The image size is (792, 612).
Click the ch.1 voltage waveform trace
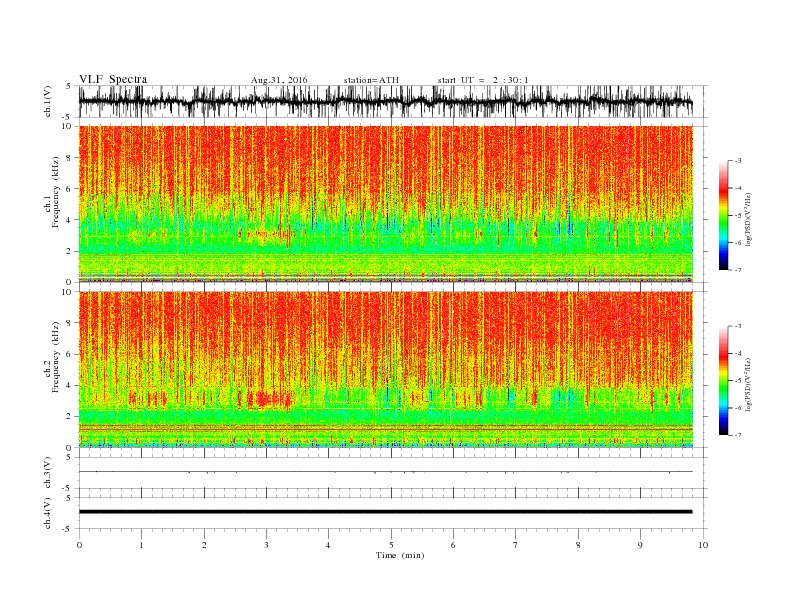[385, 101]
